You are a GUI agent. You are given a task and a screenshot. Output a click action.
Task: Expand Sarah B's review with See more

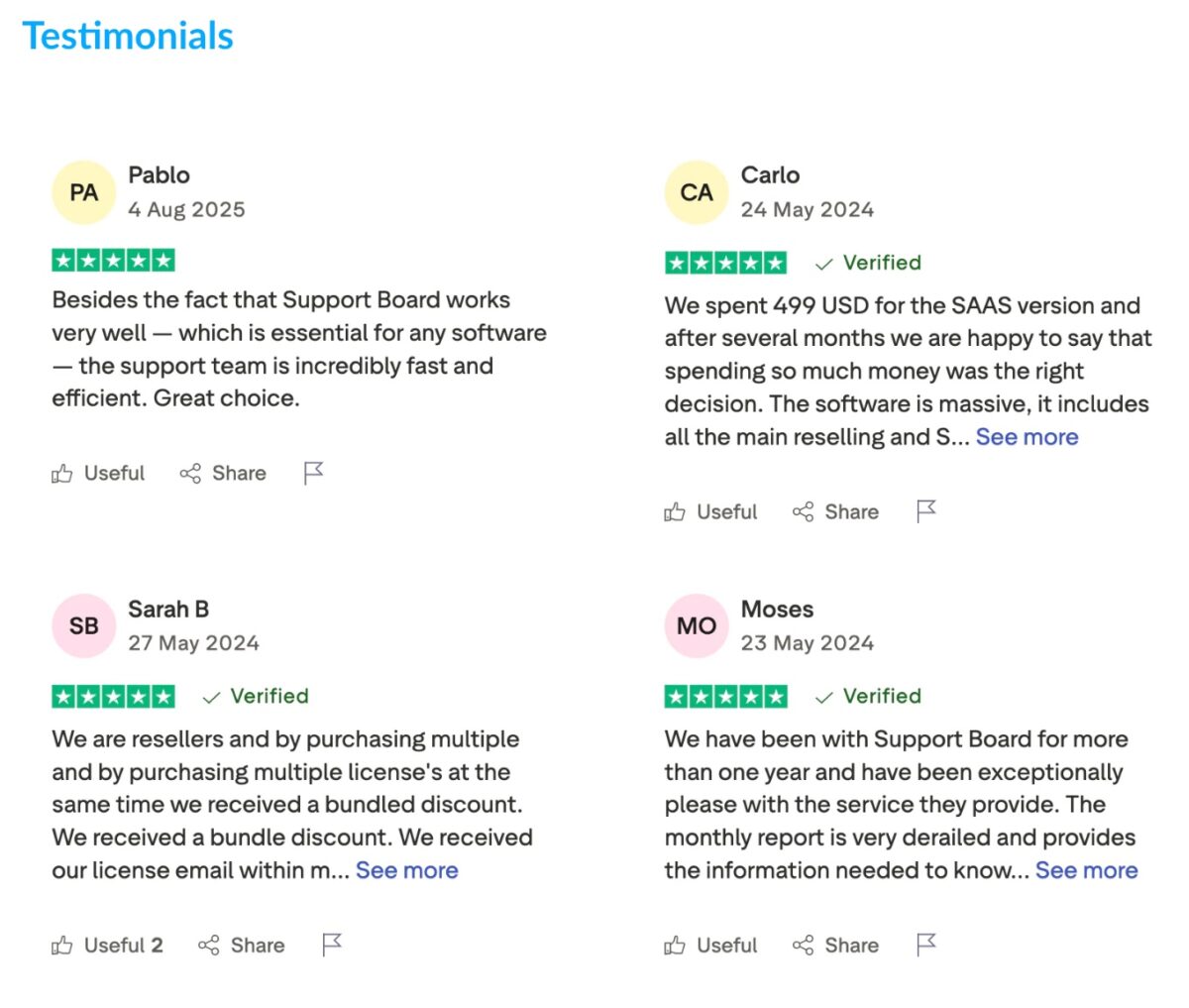coord(406,870)
